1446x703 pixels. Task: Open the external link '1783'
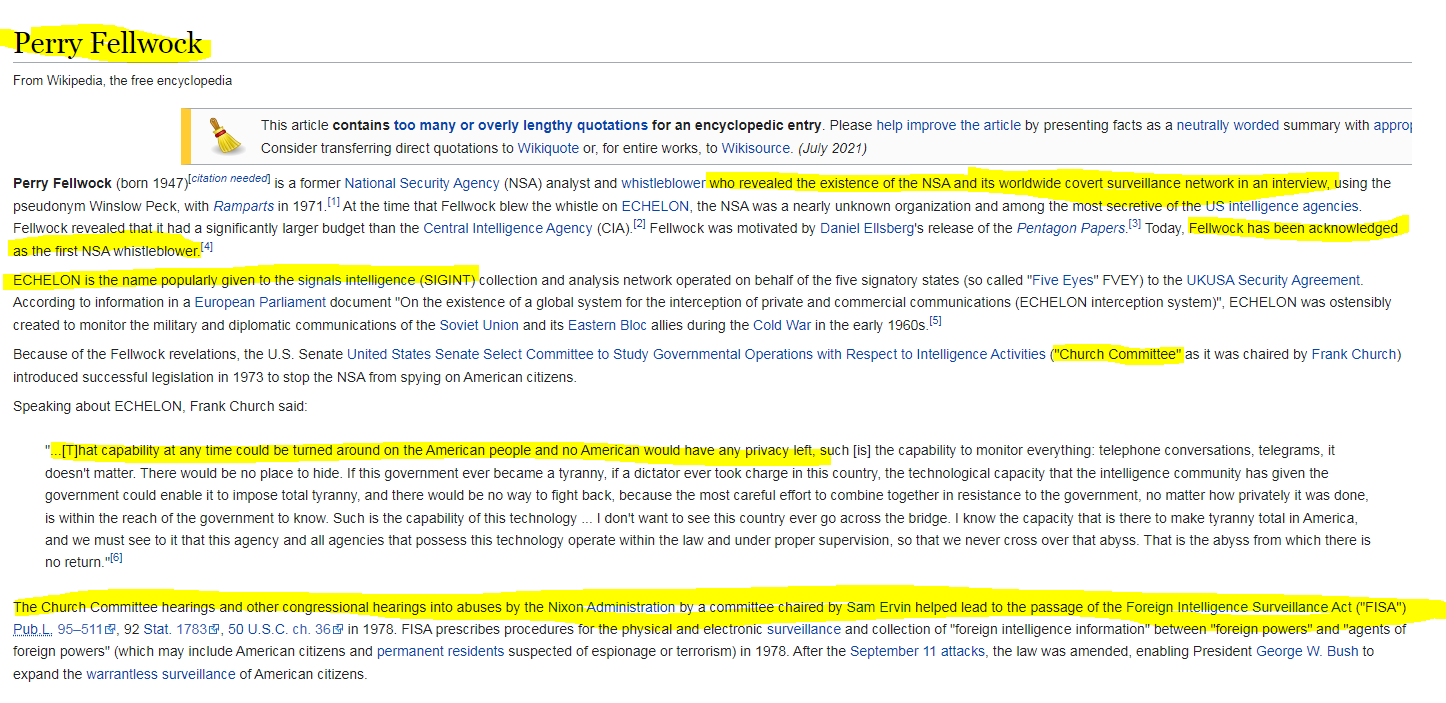click(198, 630)
